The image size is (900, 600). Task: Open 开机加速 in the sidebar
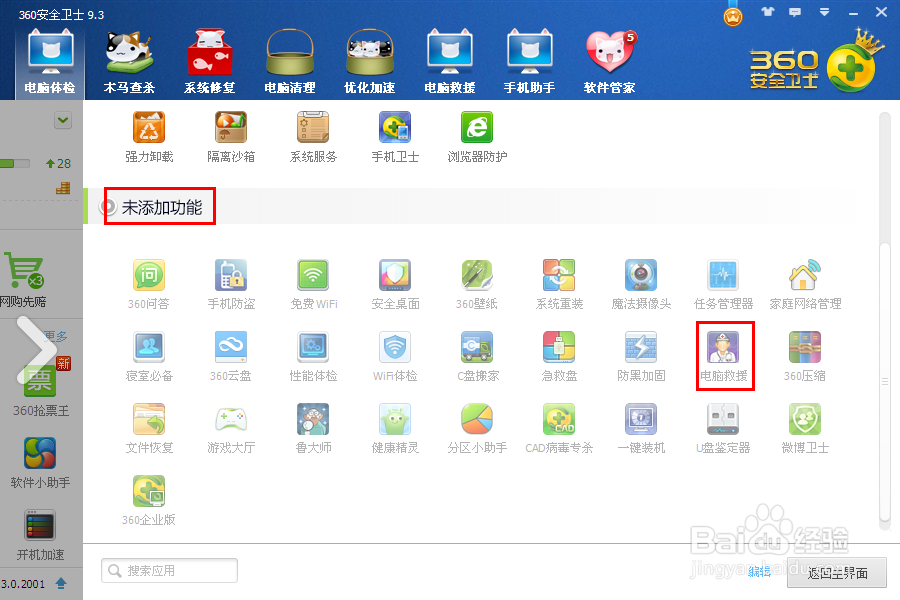click(x=40, y=535)
